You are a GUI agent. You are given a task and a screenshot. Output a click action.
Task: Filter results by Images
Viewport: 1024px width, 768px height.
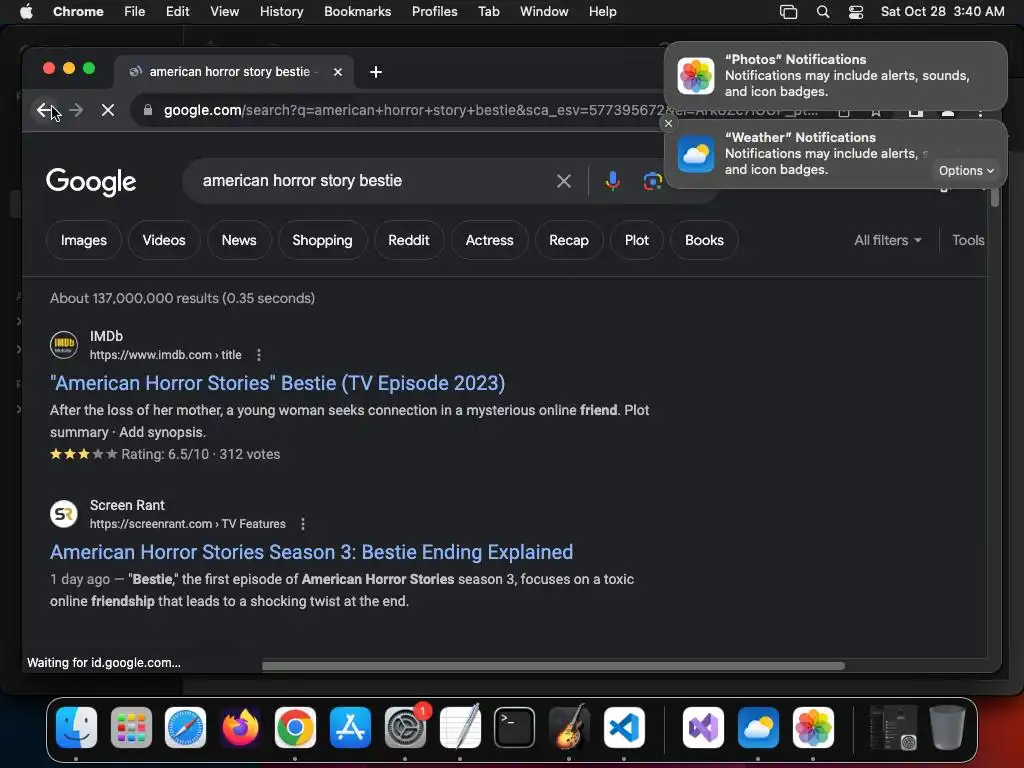coord(84,240)
